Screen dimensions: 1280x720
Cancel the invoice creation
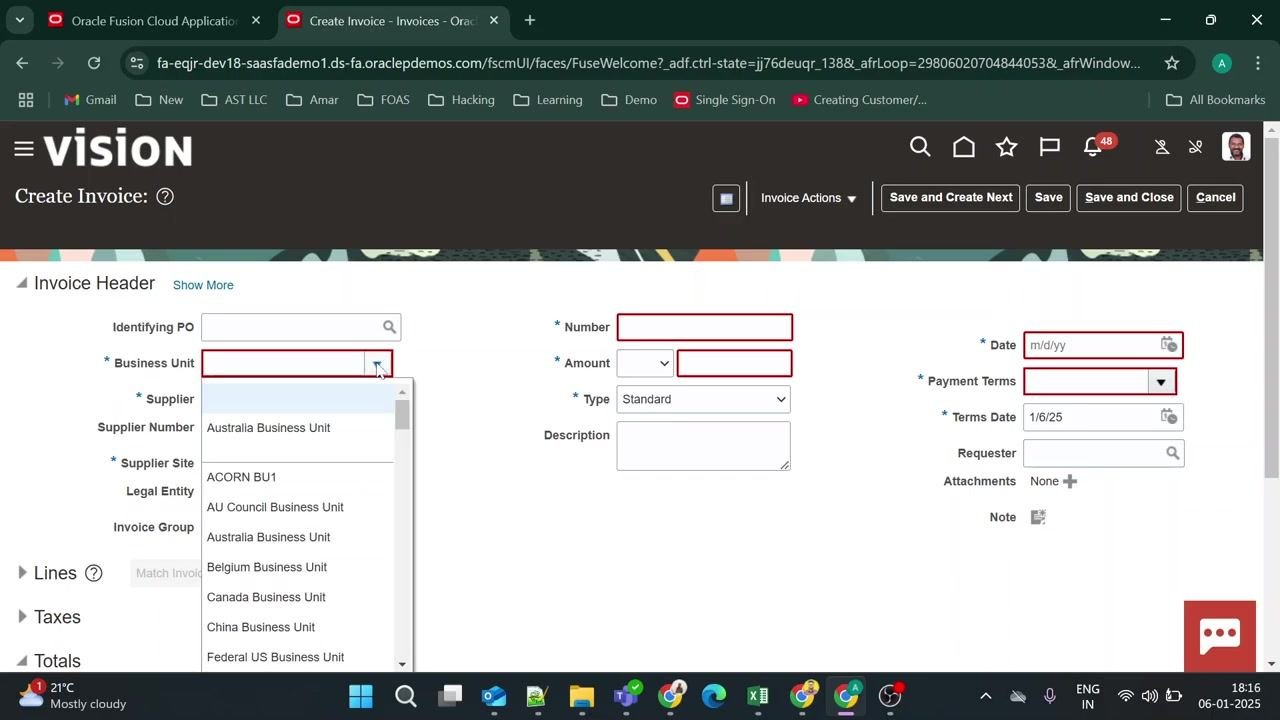coord(1216,198)
